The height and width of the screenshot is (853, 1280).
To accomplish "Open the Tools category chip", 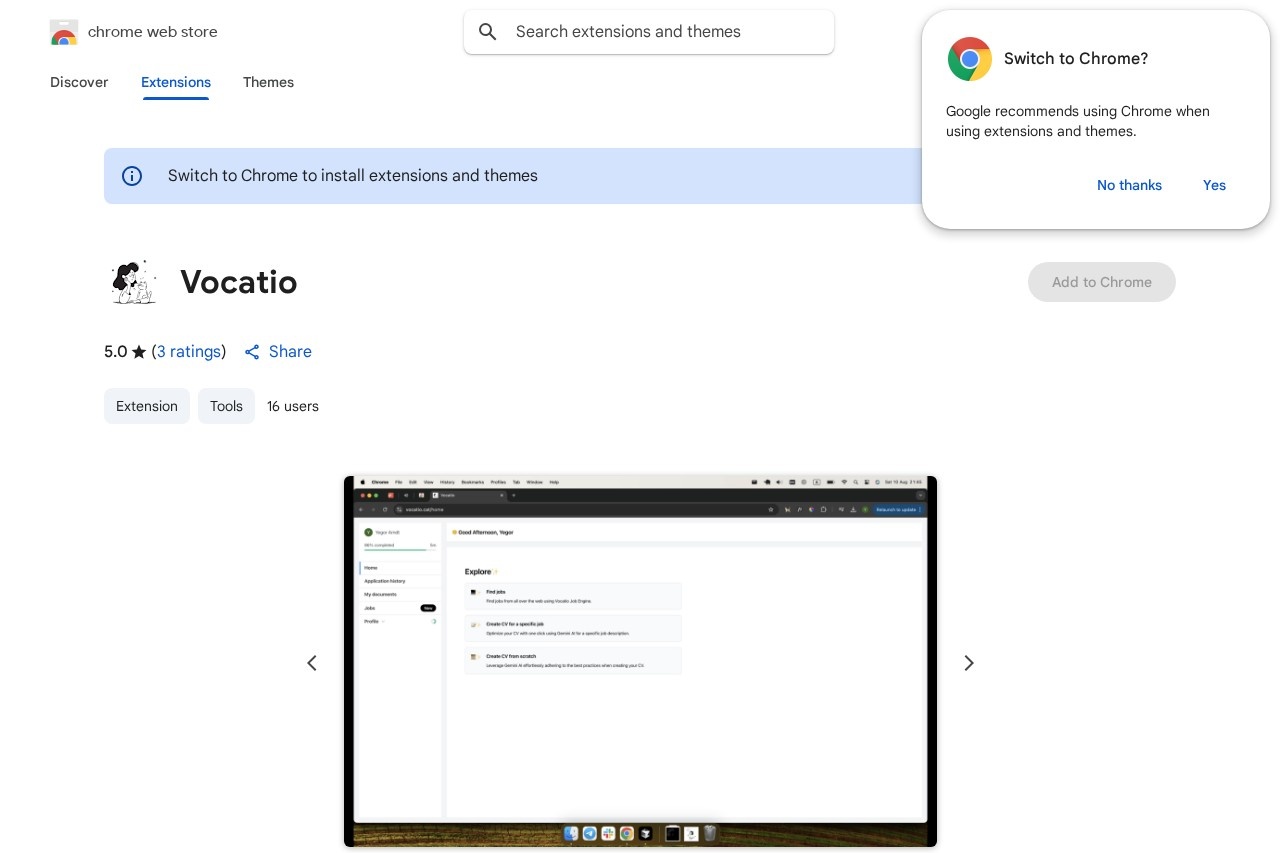I will tap(226, 406).
